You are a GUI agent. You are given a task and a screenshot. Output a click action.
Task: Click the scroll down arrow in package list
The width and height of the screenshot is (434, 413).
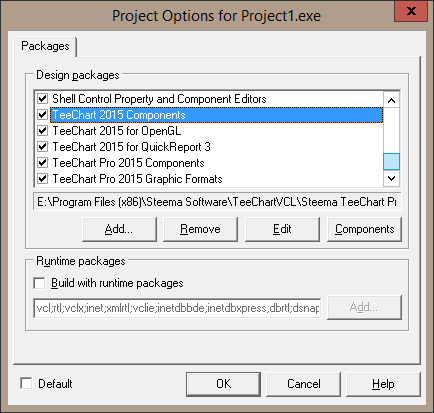[x=391, y=178]
